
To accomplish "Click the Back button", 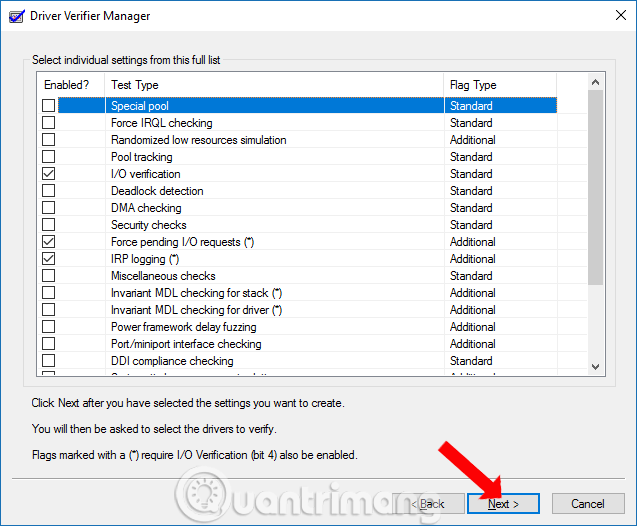I will point(428,504).
